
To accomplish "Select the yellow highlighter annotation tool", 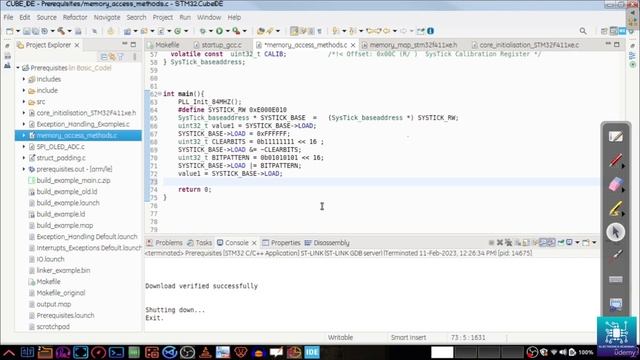I will pyautogui.click(x=616, y=208).
